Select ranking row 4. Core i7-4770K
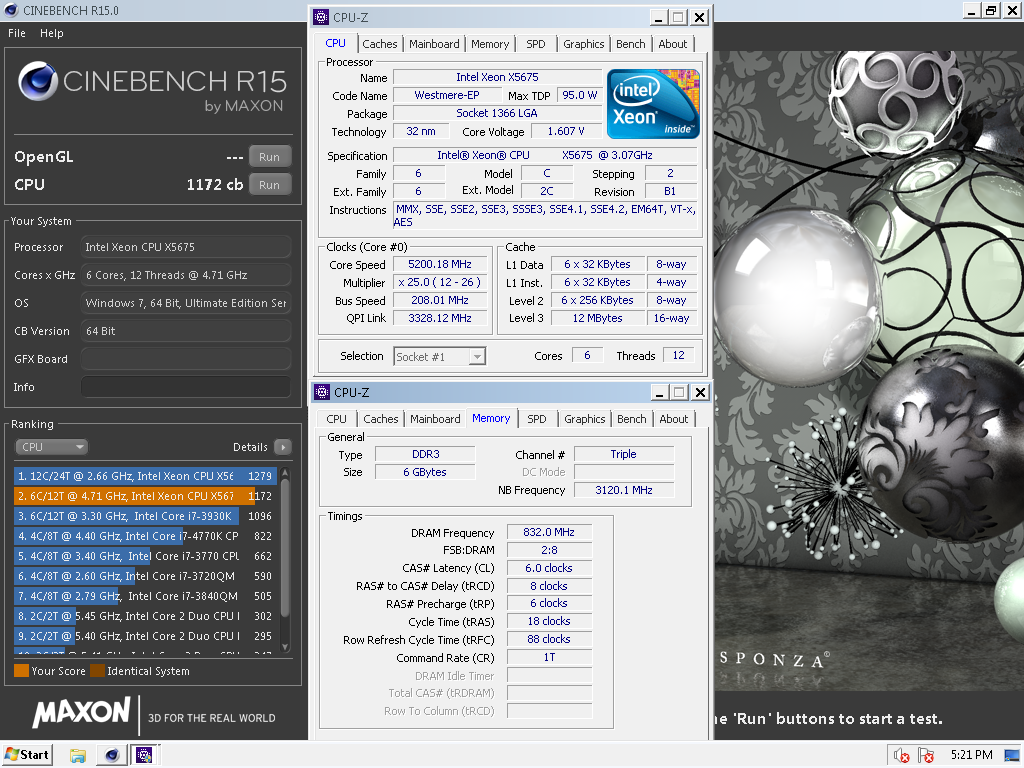 coord(145,536)
